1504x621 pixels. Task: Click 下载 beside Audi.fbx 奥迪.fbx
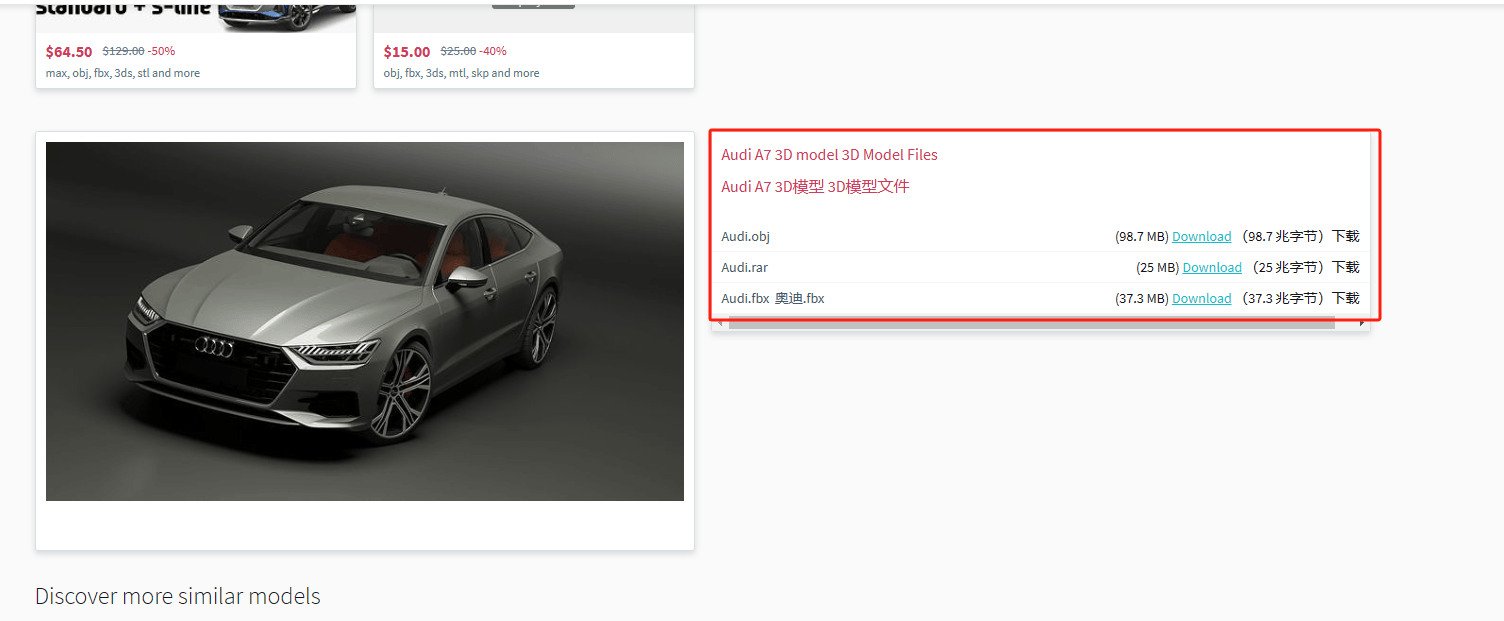[x=1345, y=298]
